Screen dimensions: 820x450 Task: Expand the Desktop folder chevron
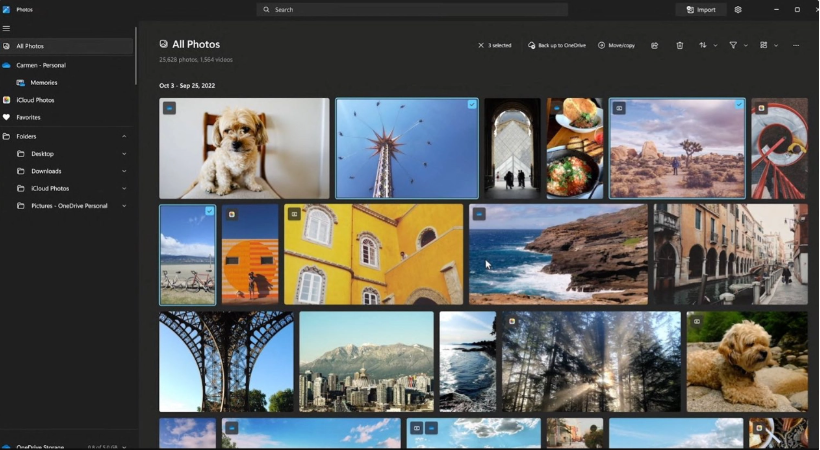pos(124,154)
